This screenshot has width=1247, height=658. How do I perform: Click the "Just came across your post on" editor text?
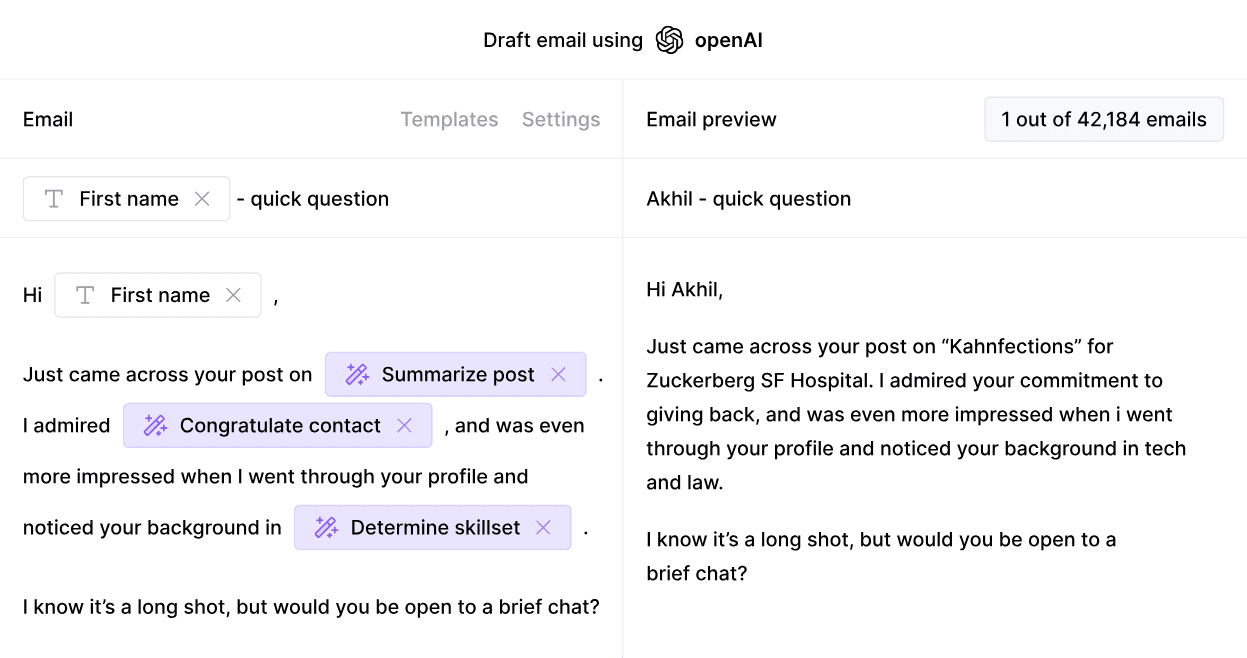coord(168,375)
